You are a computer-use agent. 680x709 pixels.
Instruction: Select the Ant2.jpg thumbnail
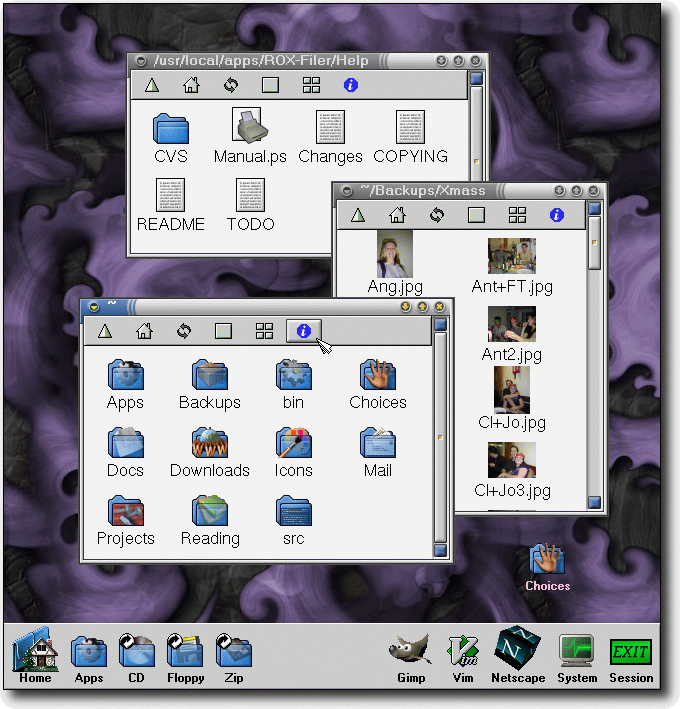click(512, 335)
